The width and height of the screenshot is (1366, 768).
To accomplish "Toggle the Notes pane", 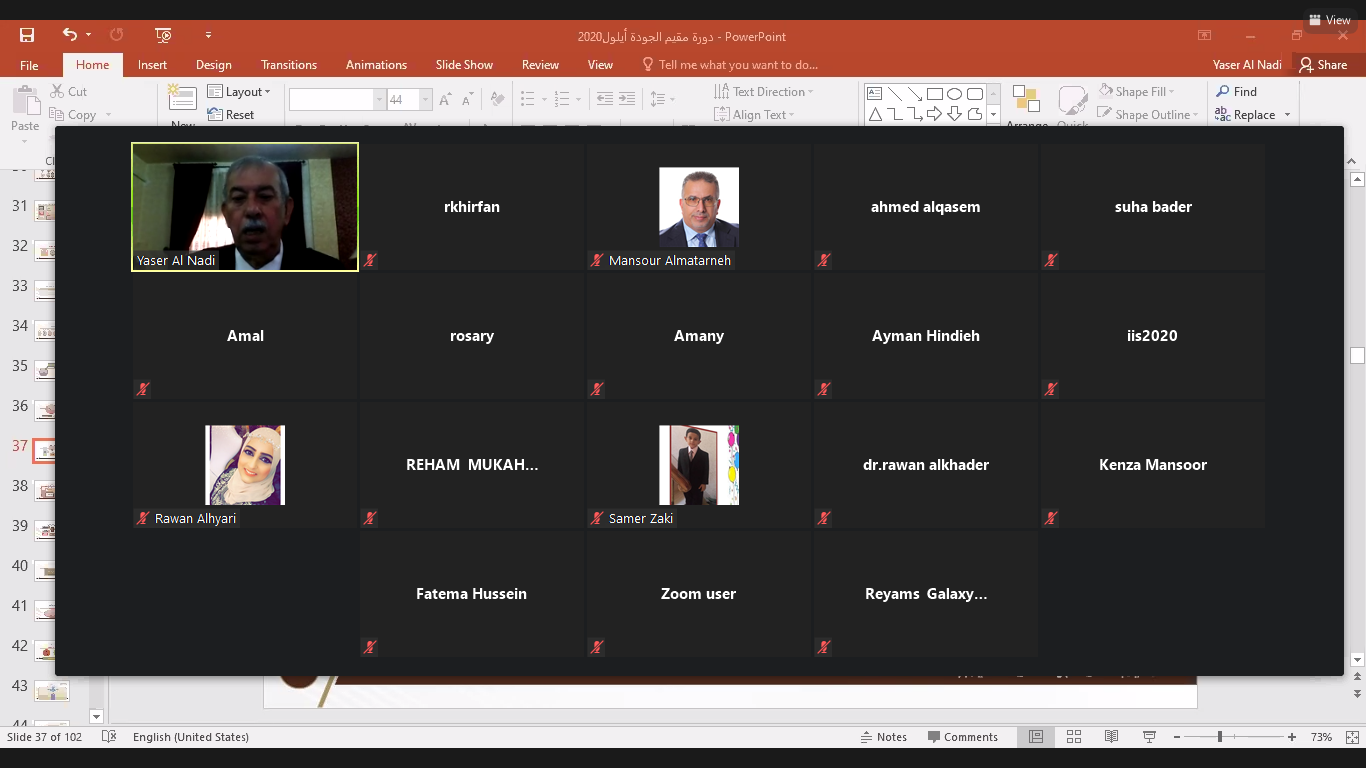I will [x=883, y=737].
